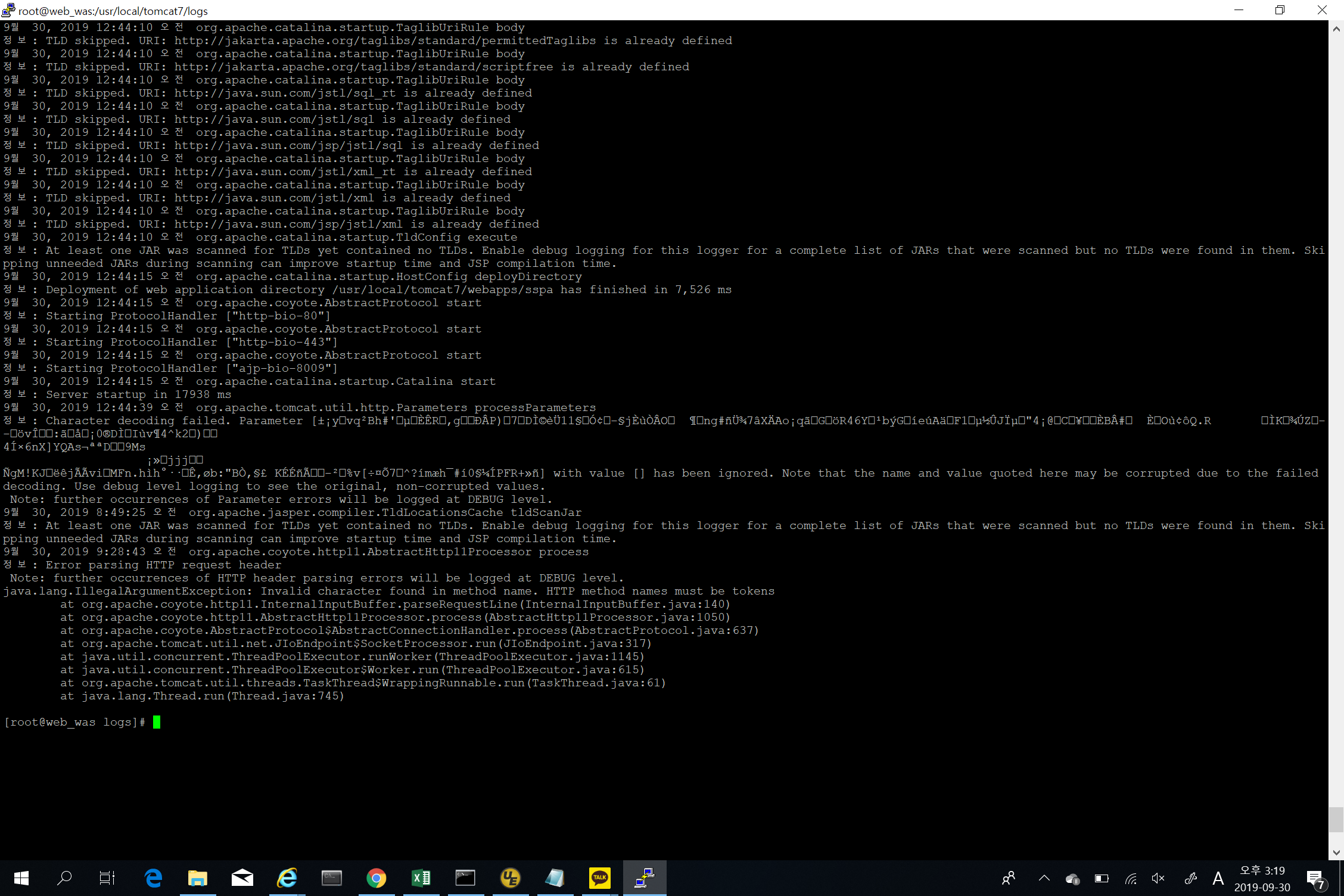Toggle the muted volume icon in tray
The width and height of the screenshot is (1344, 896).
point(1158,878)
